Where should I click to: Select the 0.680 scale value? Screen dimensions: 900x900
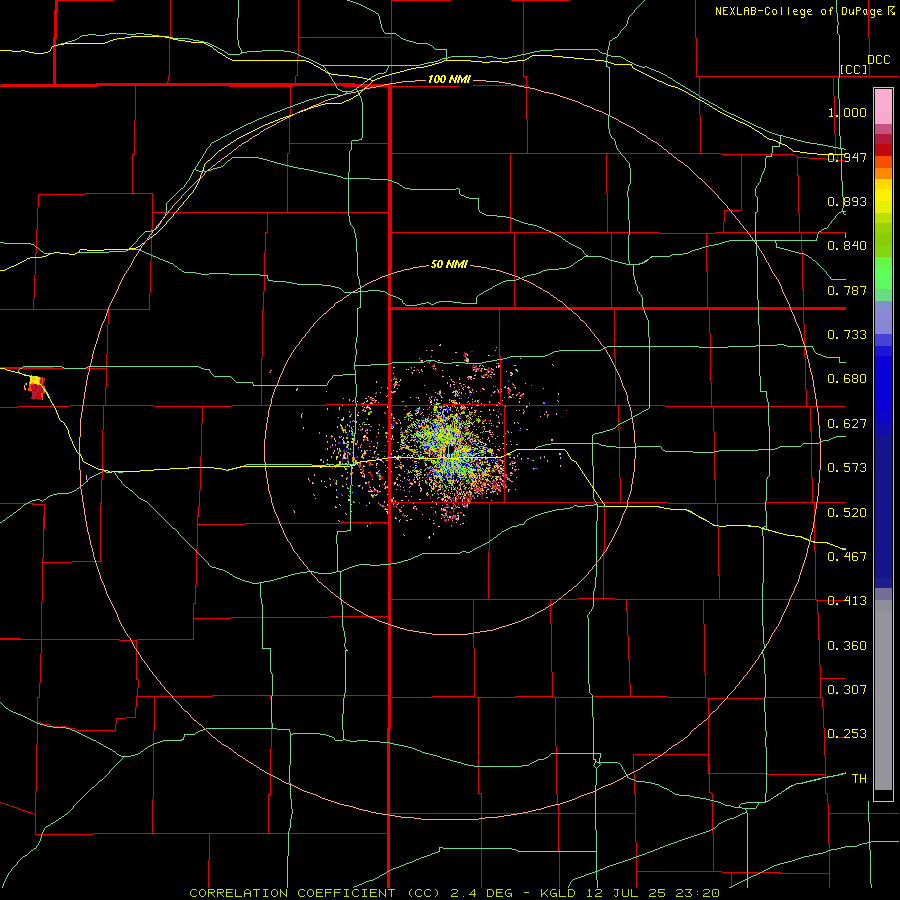pyautogui.click(x=847, y=379)
